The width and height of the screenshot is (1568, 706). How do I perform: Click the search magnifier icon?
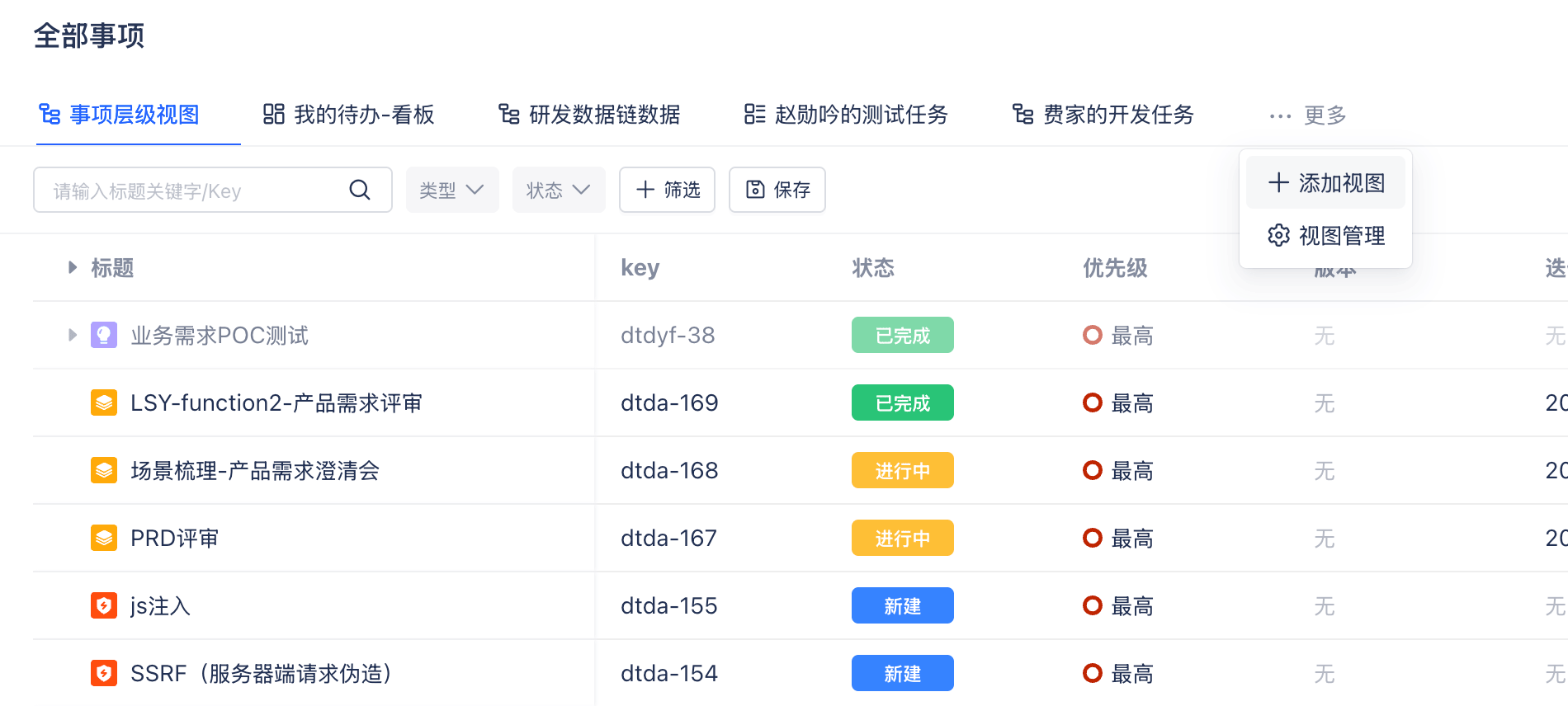[360, 190]
